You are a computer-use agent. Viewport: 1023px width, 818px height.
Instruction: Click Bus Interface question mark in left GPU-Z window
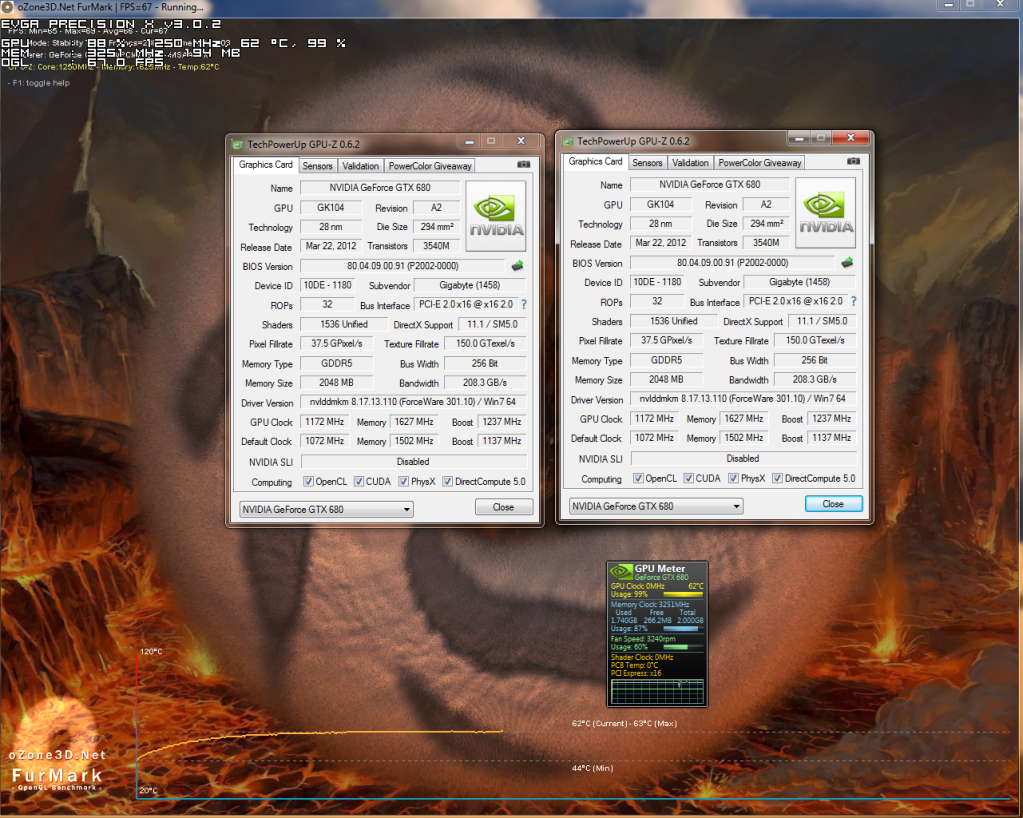click(524, 305)
